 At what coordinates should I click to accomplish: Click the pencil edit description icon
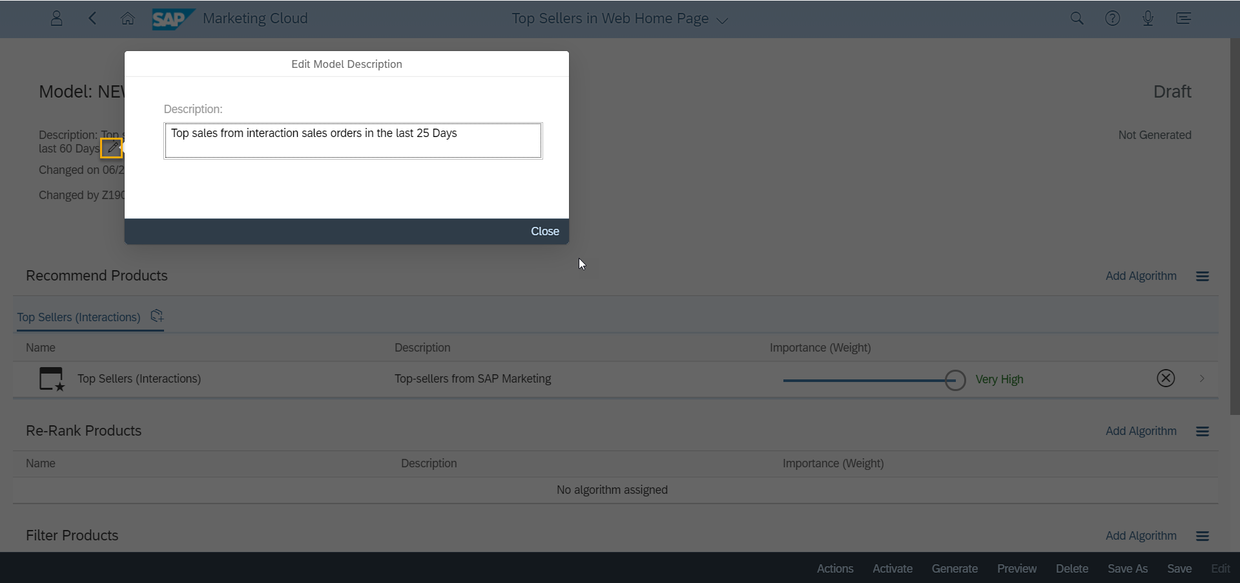111,148
